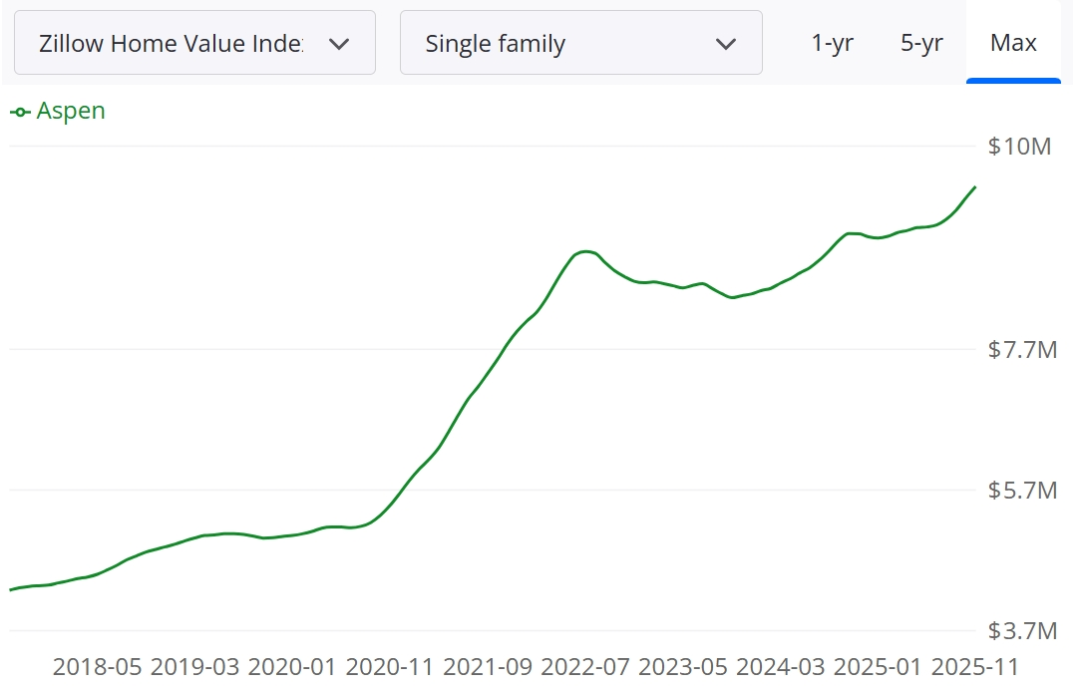Image resolution: width=1080 pixels, height=691 pixels.
Task: Click the 2024-03 date axis label
Action: [780, 667]
